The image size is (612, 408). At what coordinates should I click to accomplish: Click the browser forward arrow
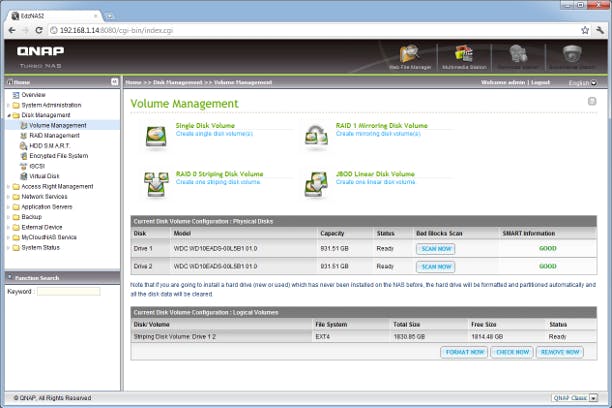(25, 30)
